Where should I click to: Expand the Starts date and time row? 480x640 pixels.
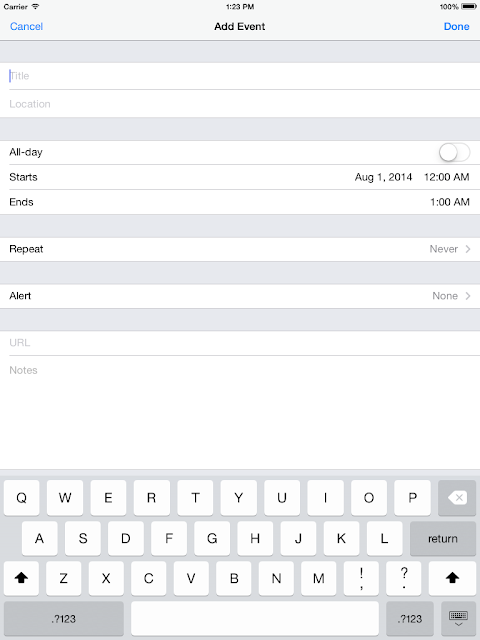[x=240, y=177]
